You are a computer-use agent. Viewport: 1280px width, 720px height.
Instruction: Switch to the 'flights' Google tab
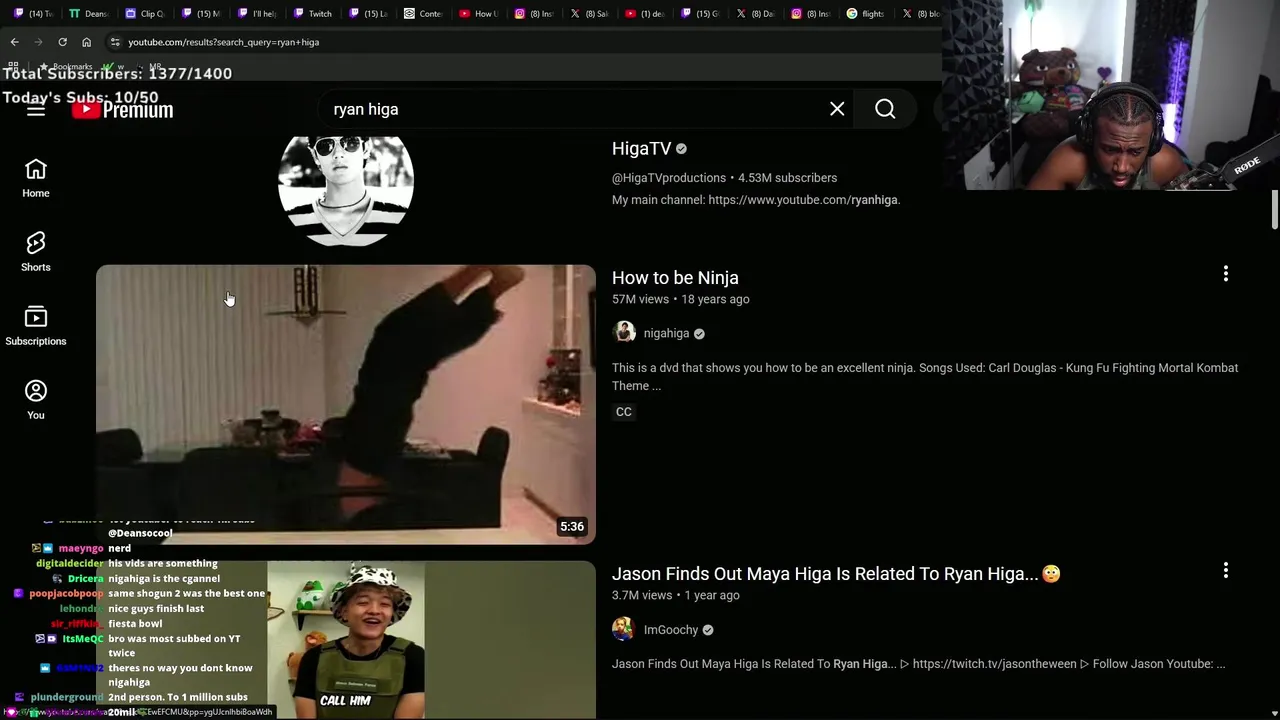(x=865, y=14)
